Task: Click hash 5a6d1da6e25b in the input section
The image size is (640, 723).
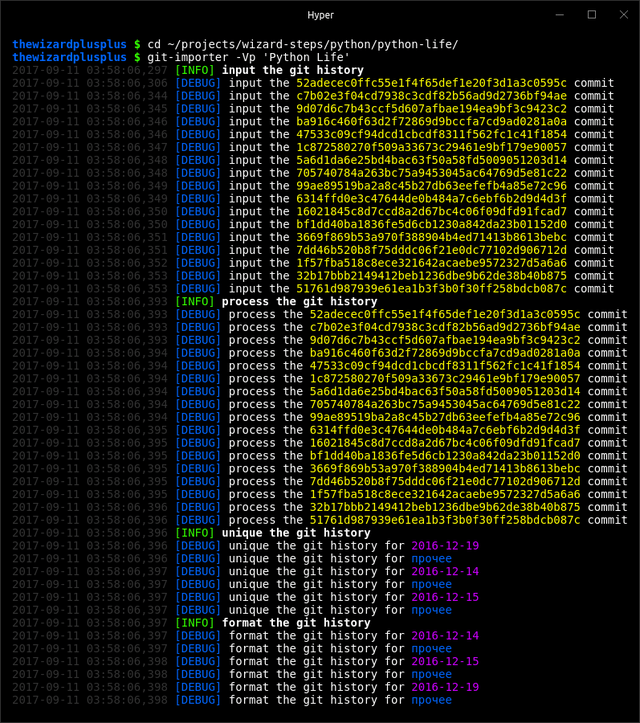Action: tap(431, 160)
